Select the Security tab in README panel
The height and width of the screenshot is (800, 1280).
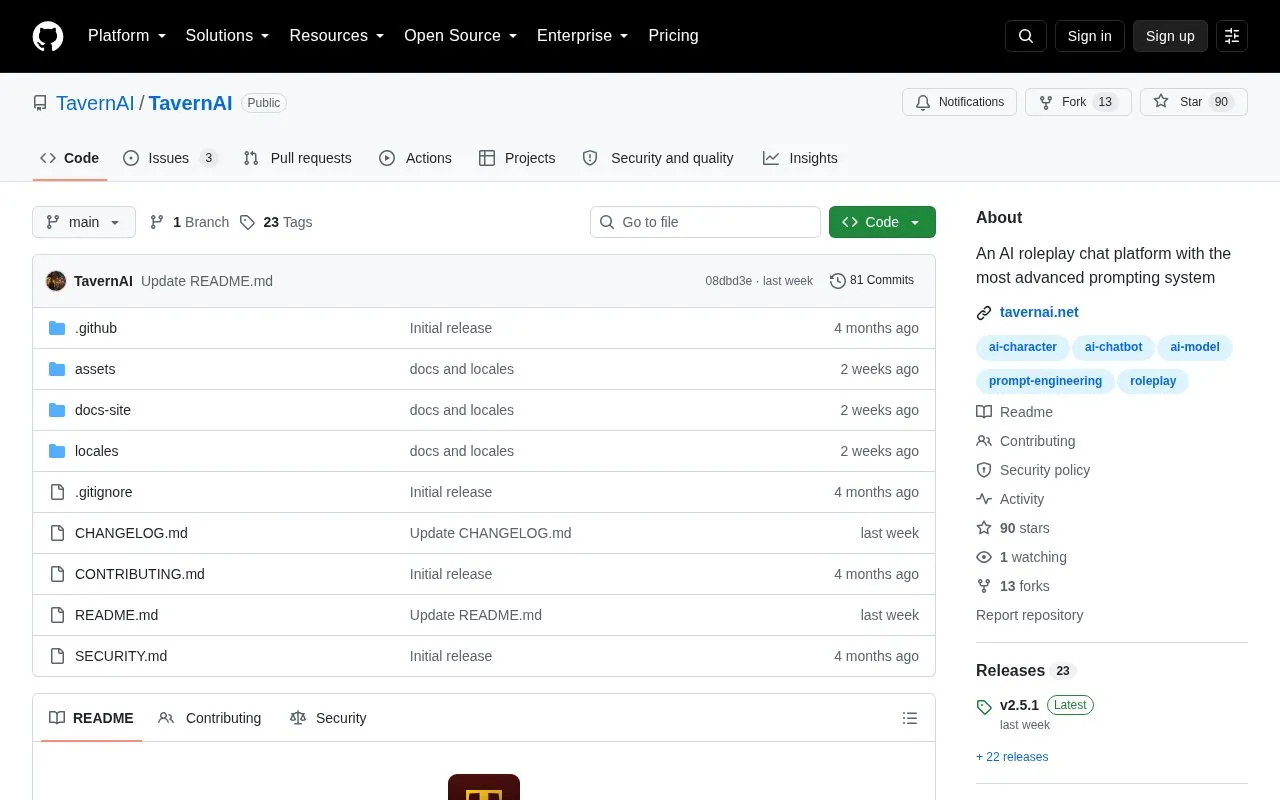click(328, 718)
